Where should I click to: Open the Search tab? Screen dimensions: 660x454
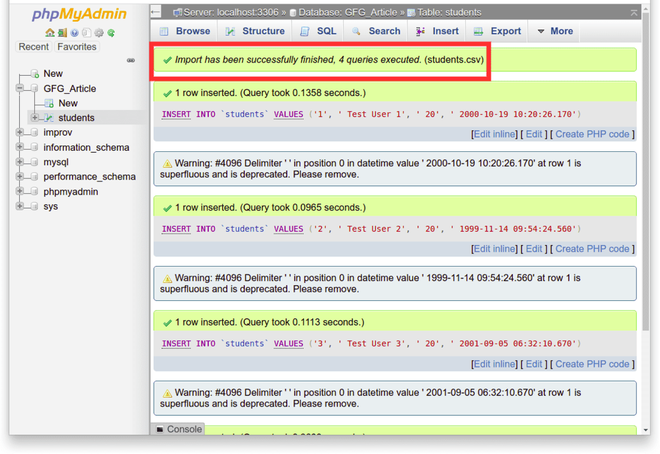click(376, 31)
